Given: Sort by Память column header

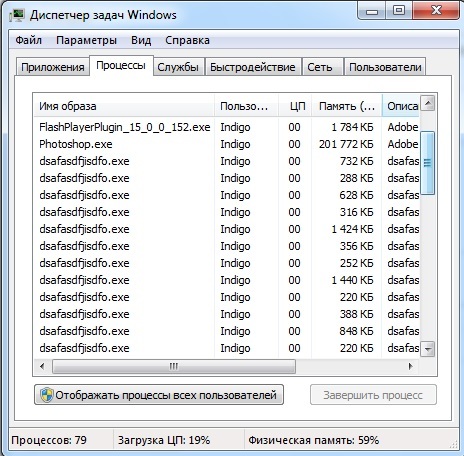Looking at the screenshot, I should click(347, 106).
